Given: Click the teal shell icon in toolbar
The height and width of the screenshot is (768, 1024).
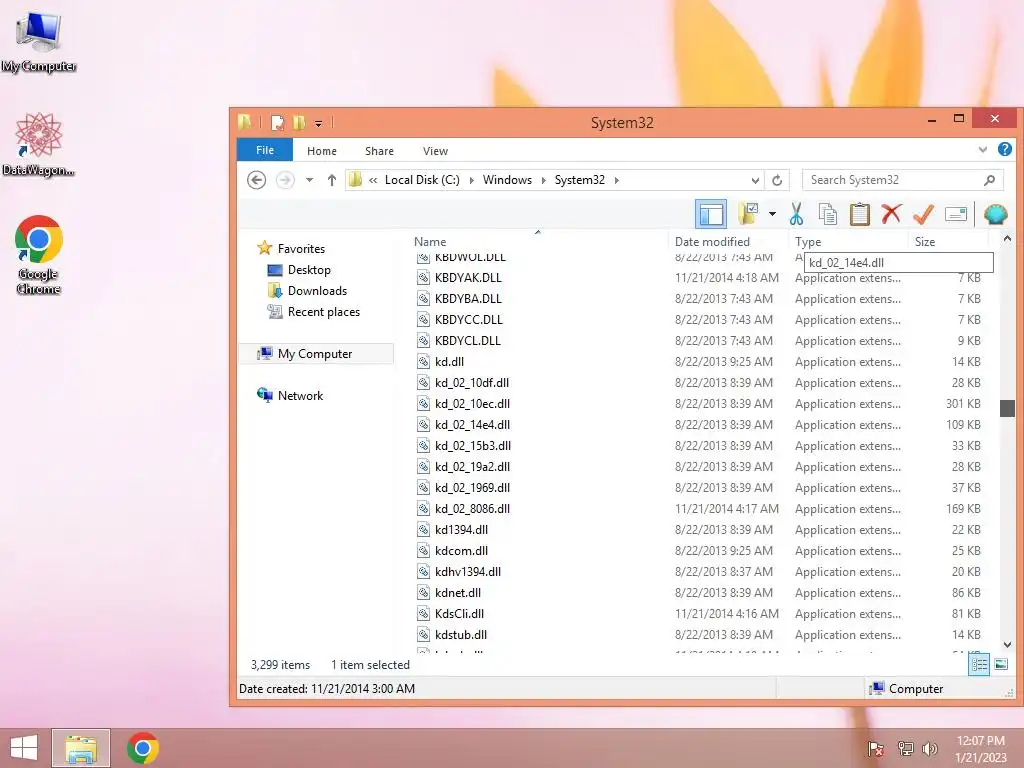Looking at the screenshot, I should [995, 214].
